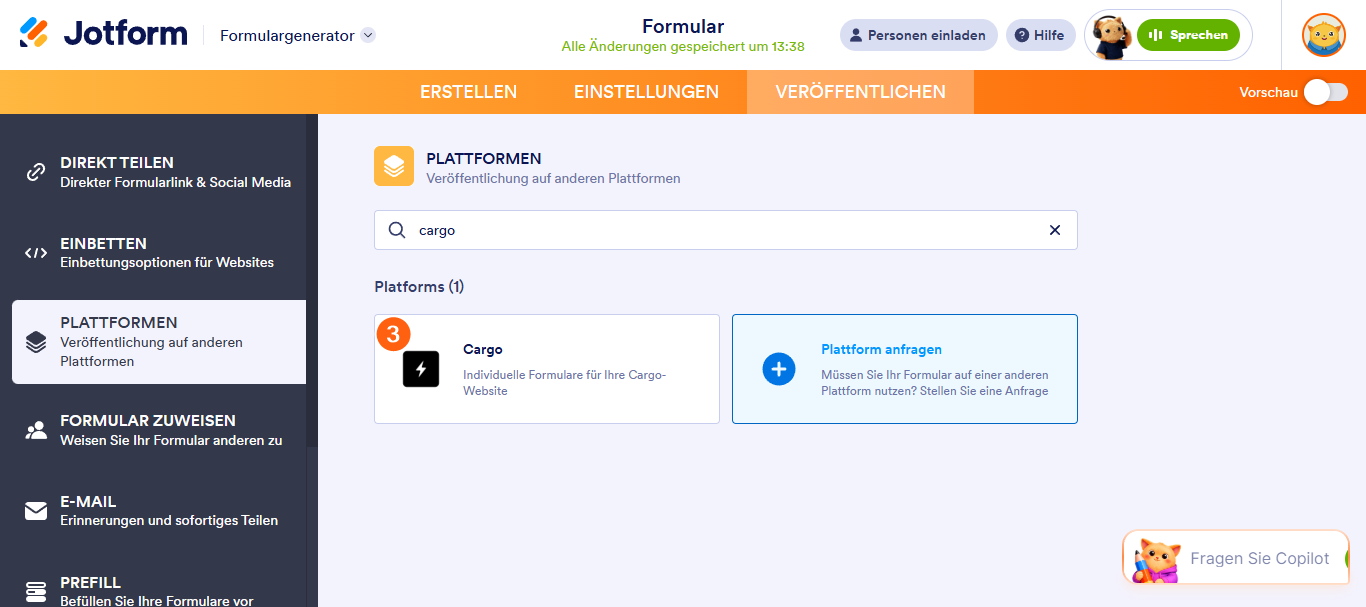The image size is (1366, 607).
Task: Open the Formular zuweisen section
Action: [x=159, y=430]
